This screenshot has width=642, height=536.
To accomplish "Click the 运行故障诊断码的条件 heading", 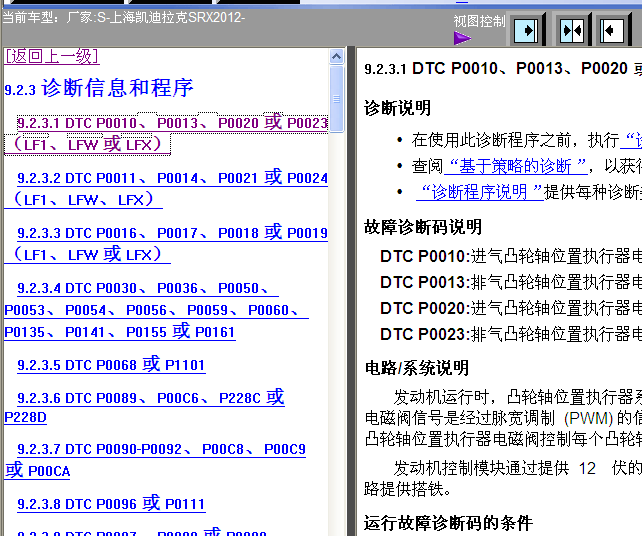I will click(448, 523).
